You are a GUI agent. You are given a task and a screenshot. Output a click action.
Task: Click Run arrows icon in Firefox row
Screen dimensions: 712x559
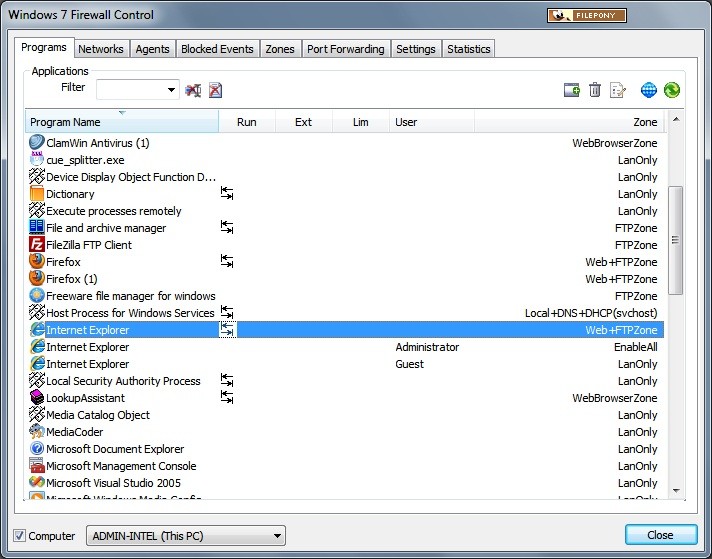(x=227, y=261)
